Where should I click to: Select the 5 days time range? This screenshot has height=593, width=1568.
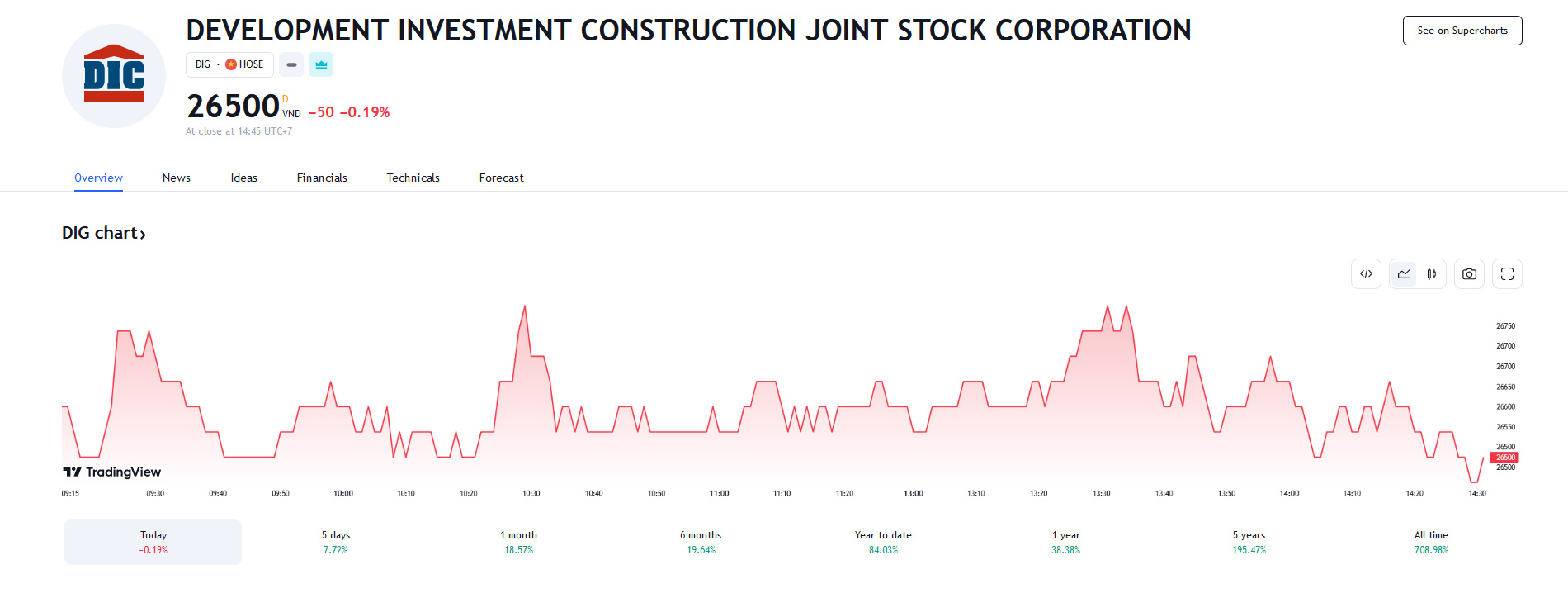pyautogui.click(x=336, y=542)
